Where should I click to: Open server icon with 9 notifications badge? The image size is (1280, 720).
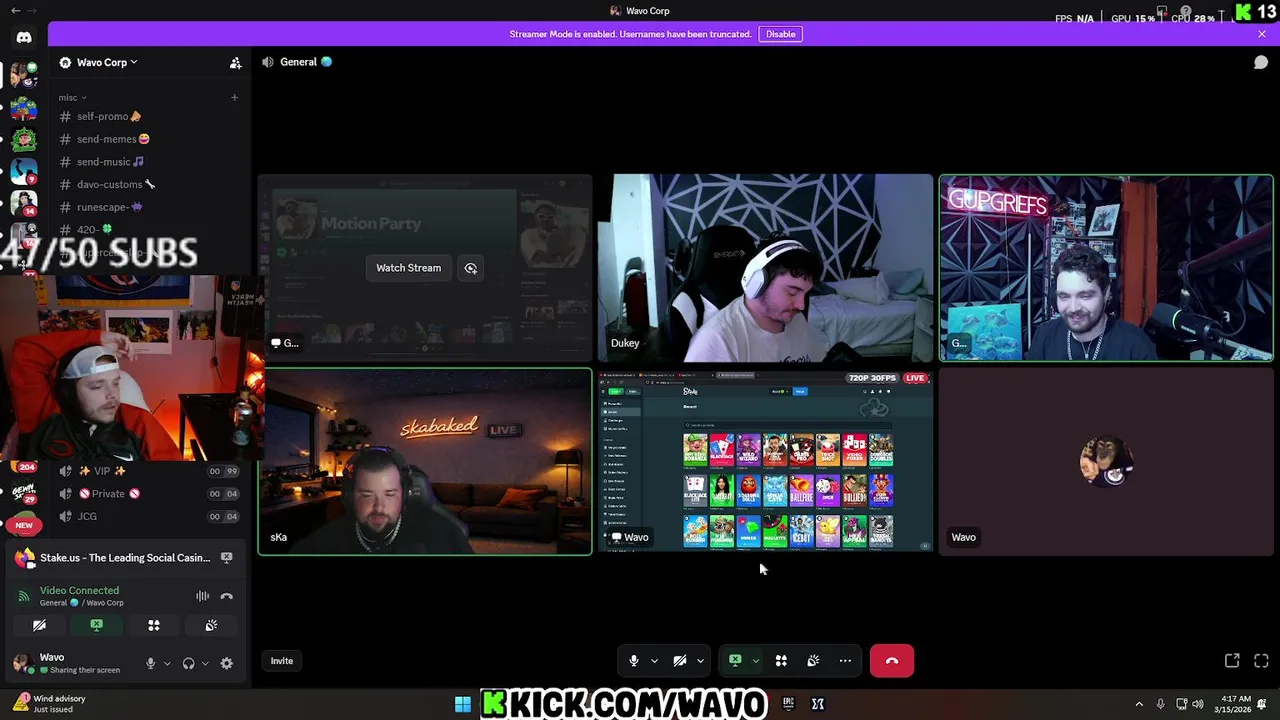click(x=24, y=172)
